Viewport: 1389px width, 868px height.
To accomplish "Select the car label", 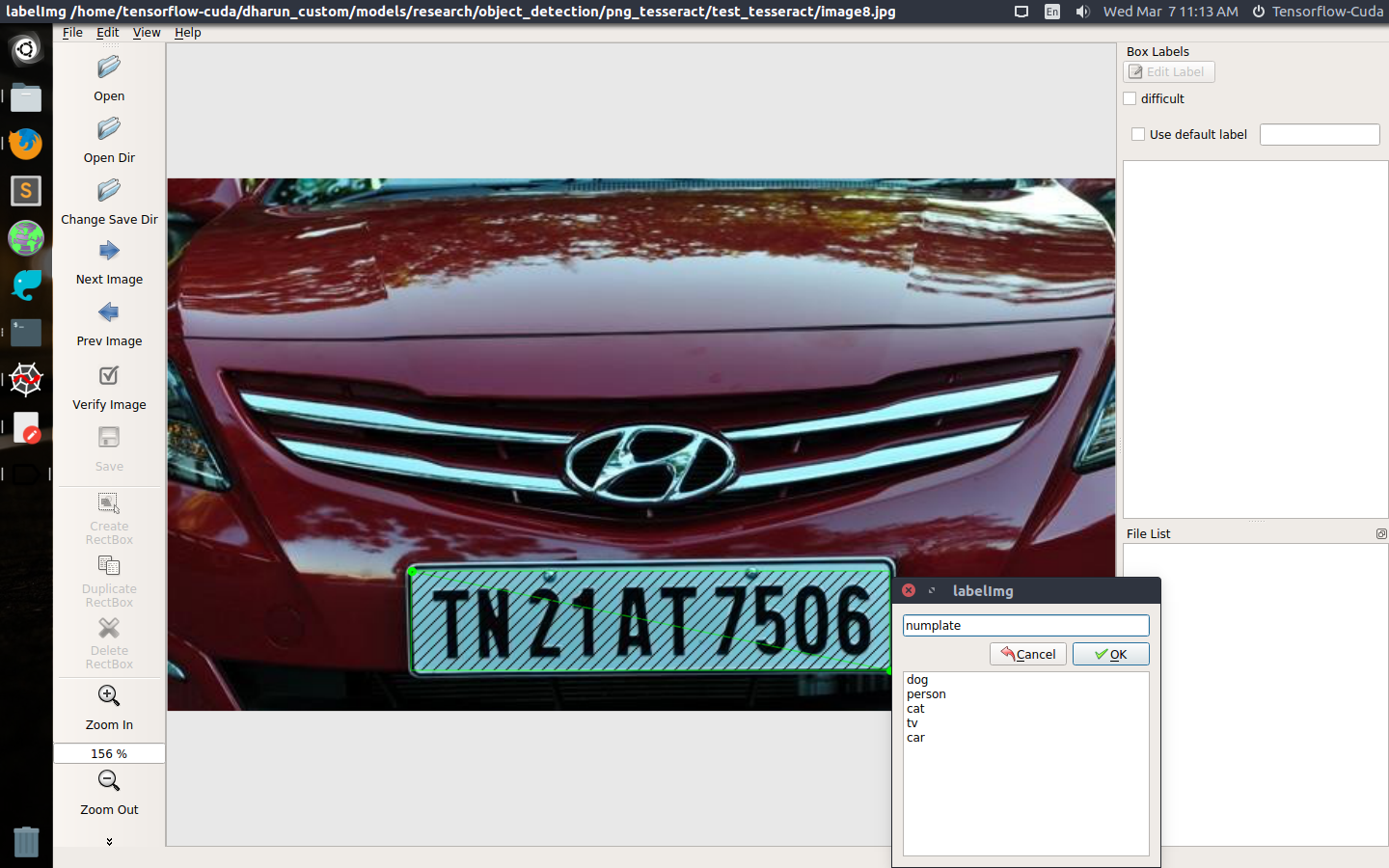I will 915,738.
